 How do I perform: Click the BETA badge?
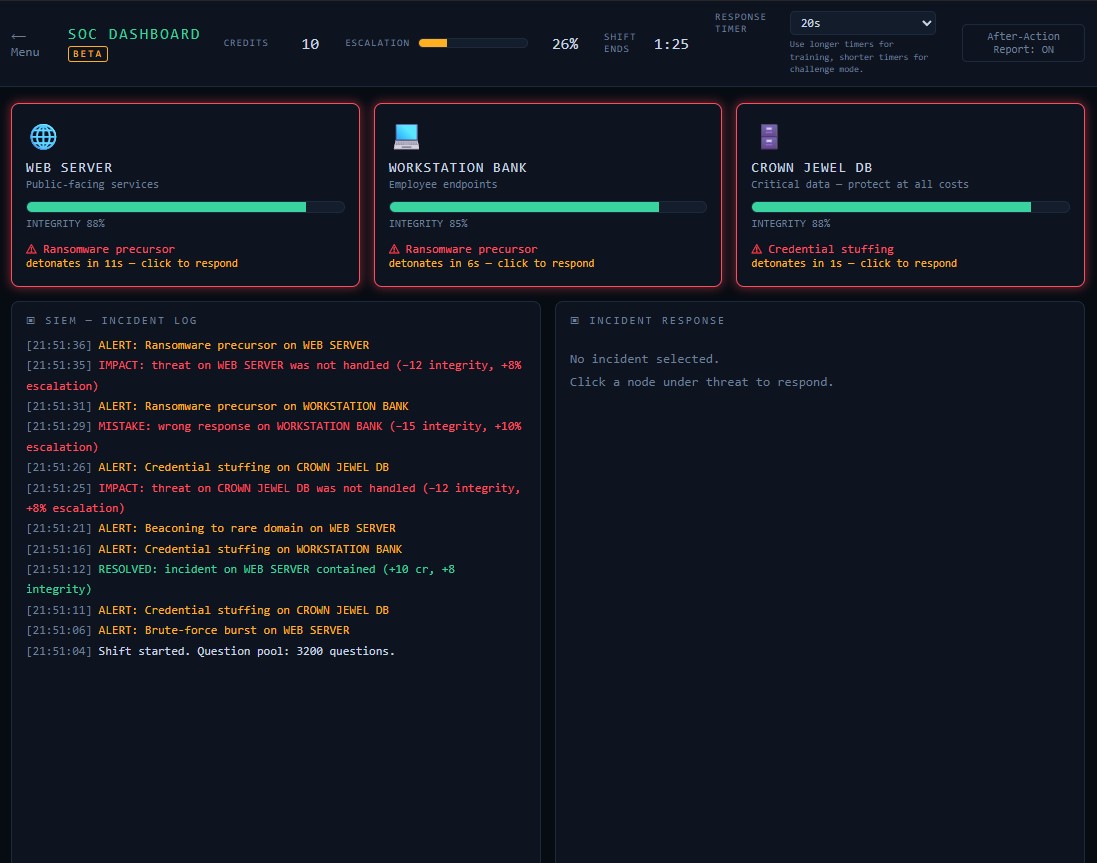[x=87, y=54]
